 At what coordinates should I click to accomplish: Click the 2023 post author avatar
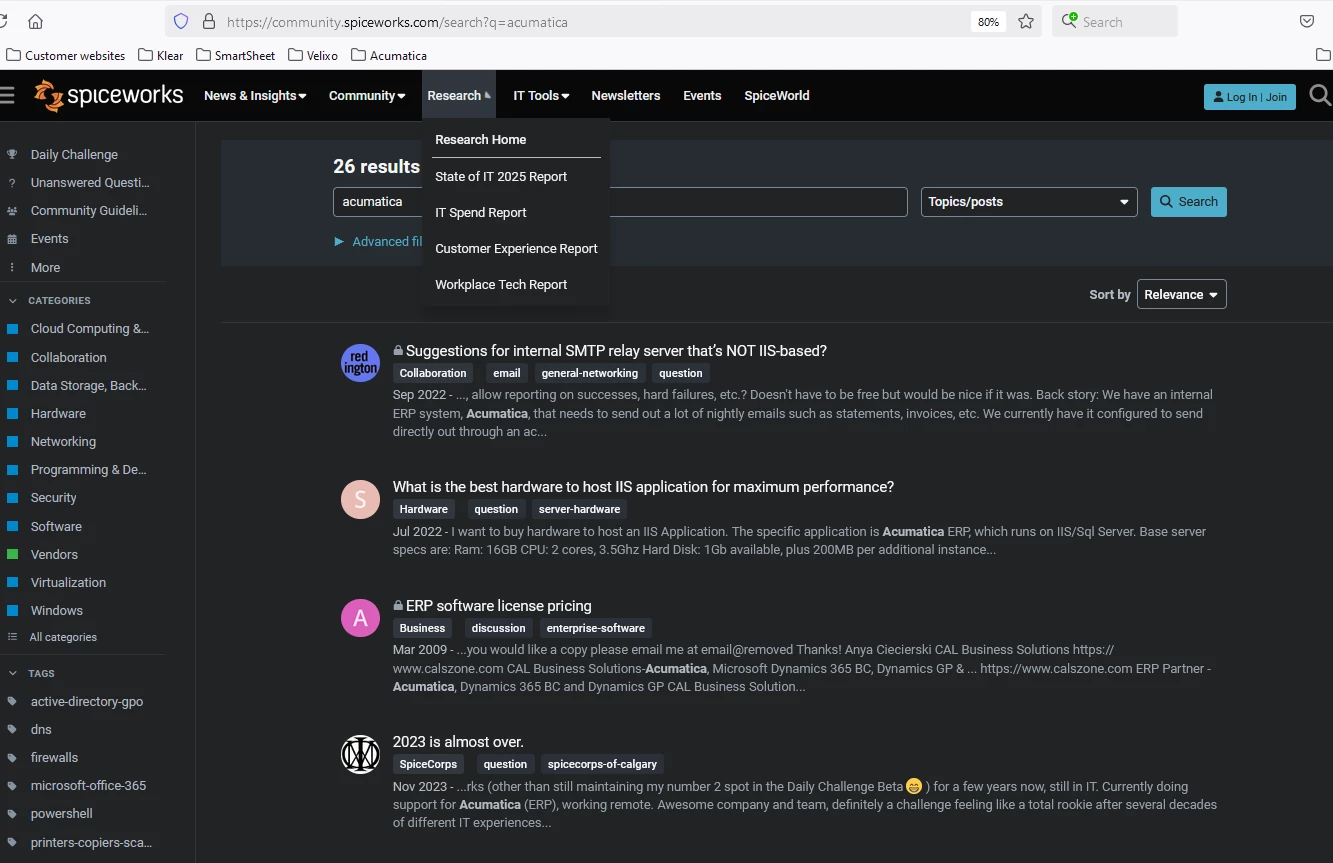pyautogui.click(x=360, y=754)
